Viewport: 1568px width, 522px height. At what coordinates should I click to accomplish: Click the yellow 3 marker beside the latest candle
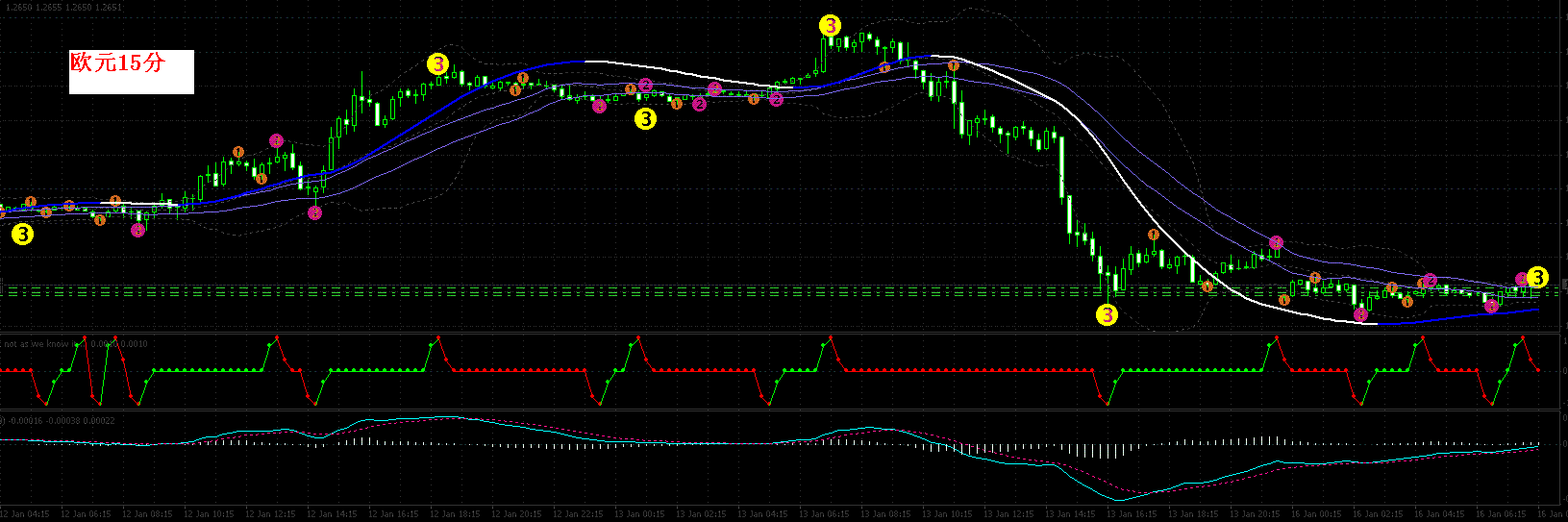[1537, 278]
